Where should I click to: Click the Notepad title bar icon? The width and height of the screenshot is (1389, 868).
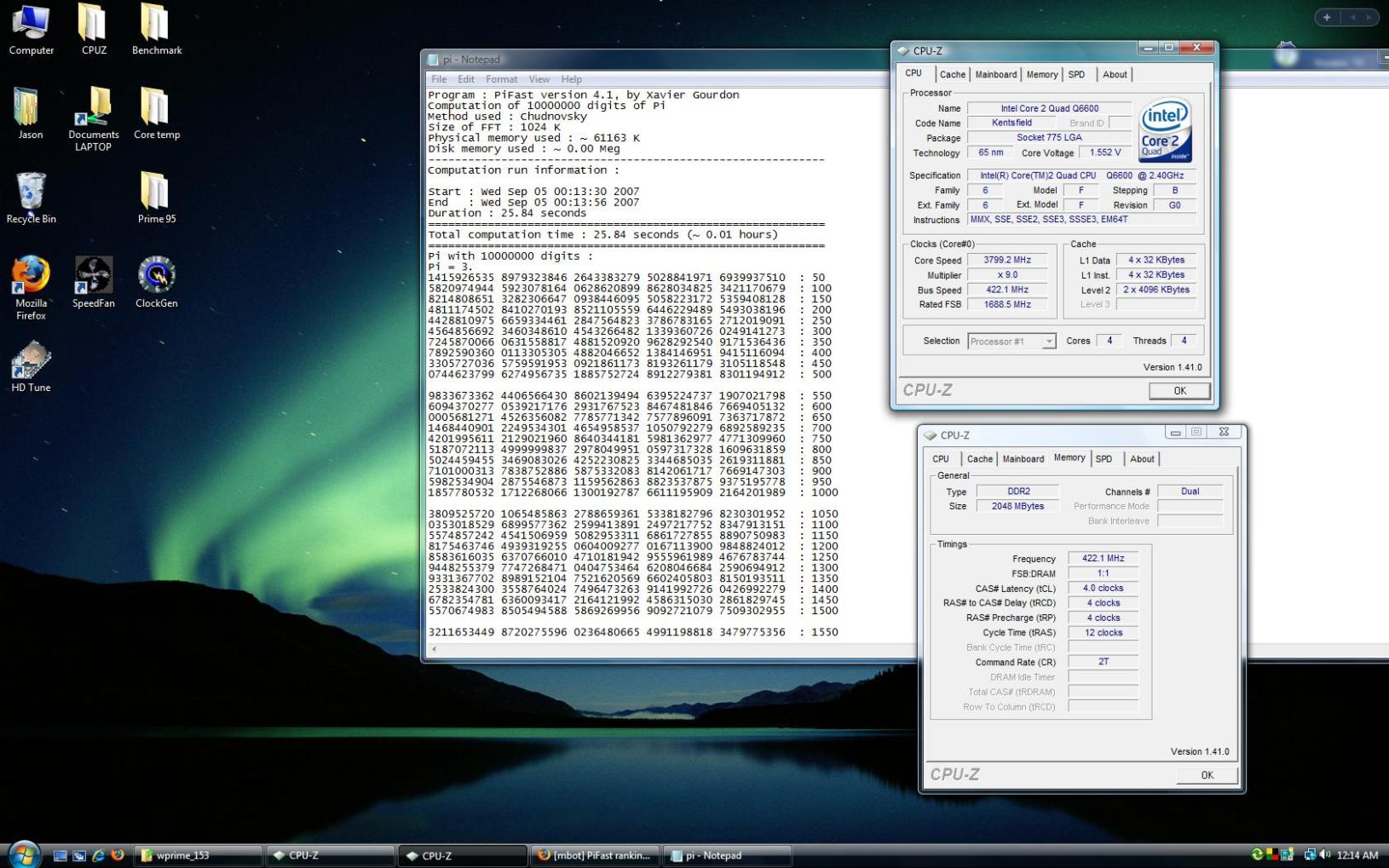[x=433, y=60]
